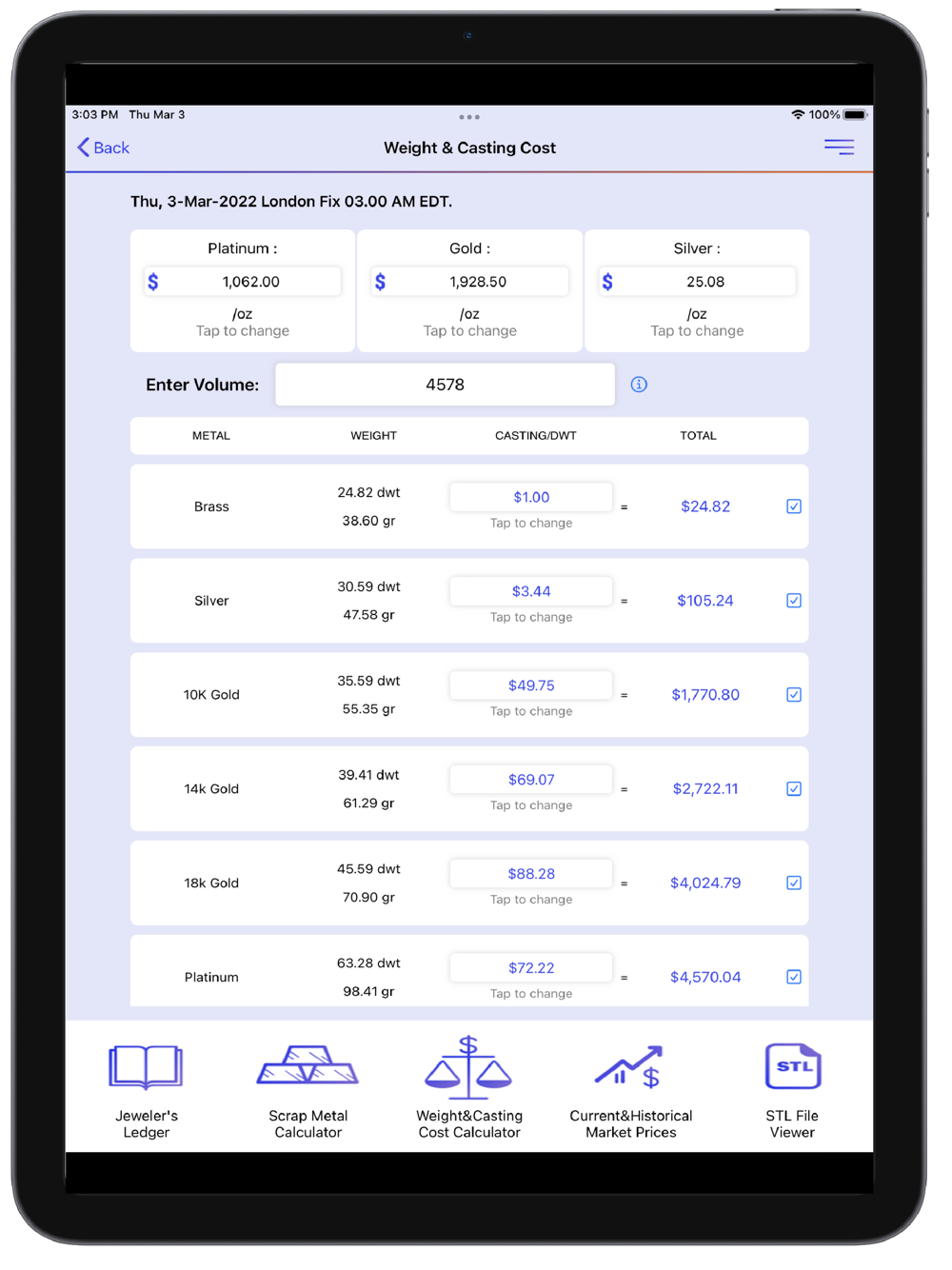Change 18k Gold casting cost $88.28
Screen dimensions: 952x1270
click(x=531, y=874)
